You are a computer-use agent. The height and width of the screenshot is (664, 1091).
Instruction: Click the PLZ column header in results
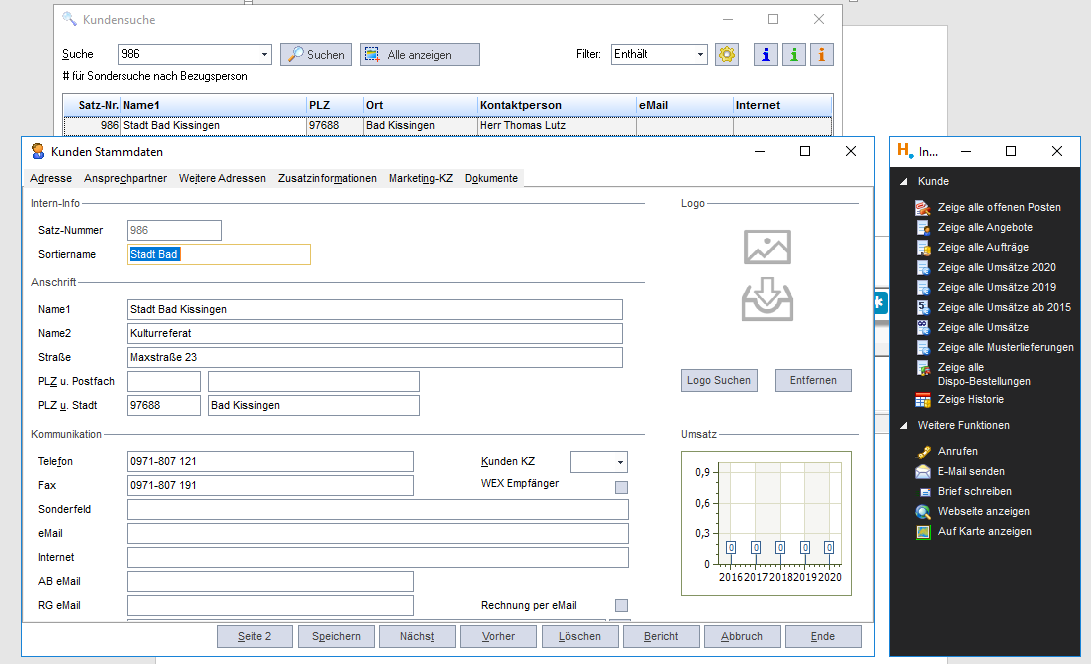335,105
